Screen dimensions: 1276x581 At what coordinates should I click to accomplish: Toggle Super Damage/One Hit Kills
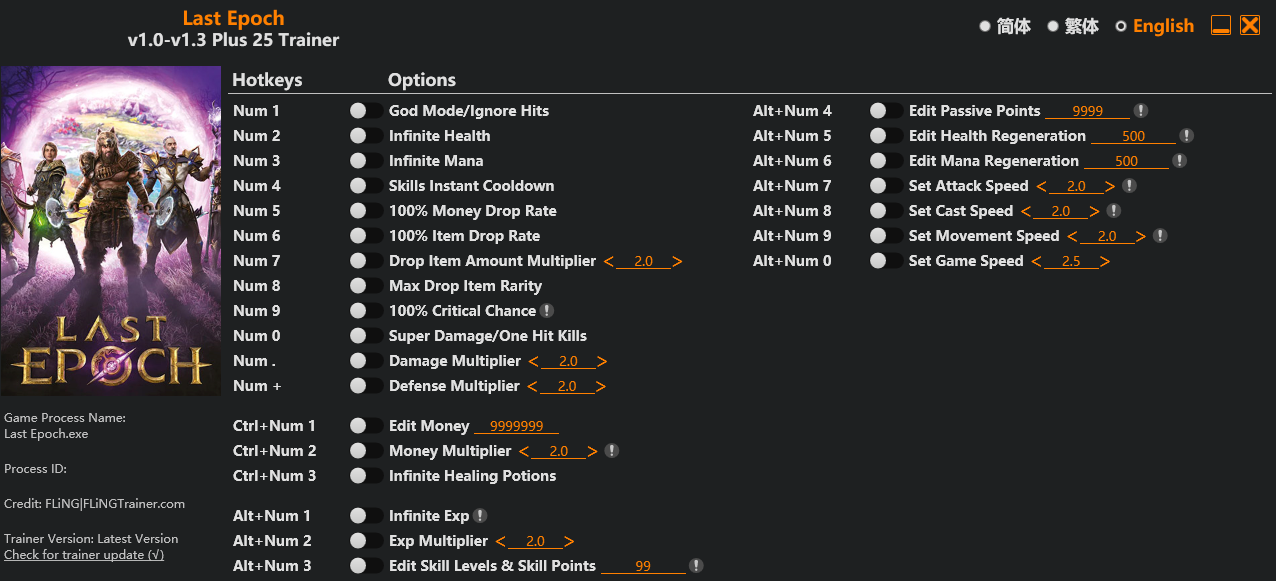click(x=366, y=336)
